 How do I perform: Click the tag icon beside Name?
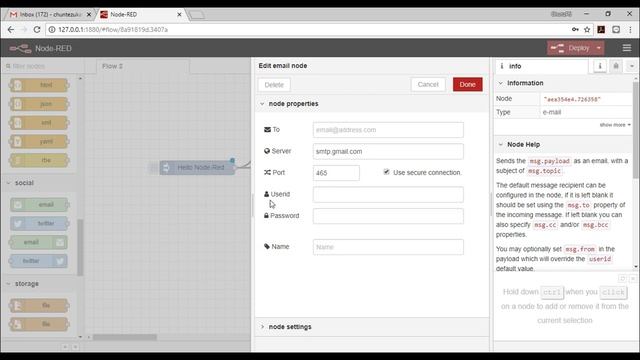click(267, 246)
